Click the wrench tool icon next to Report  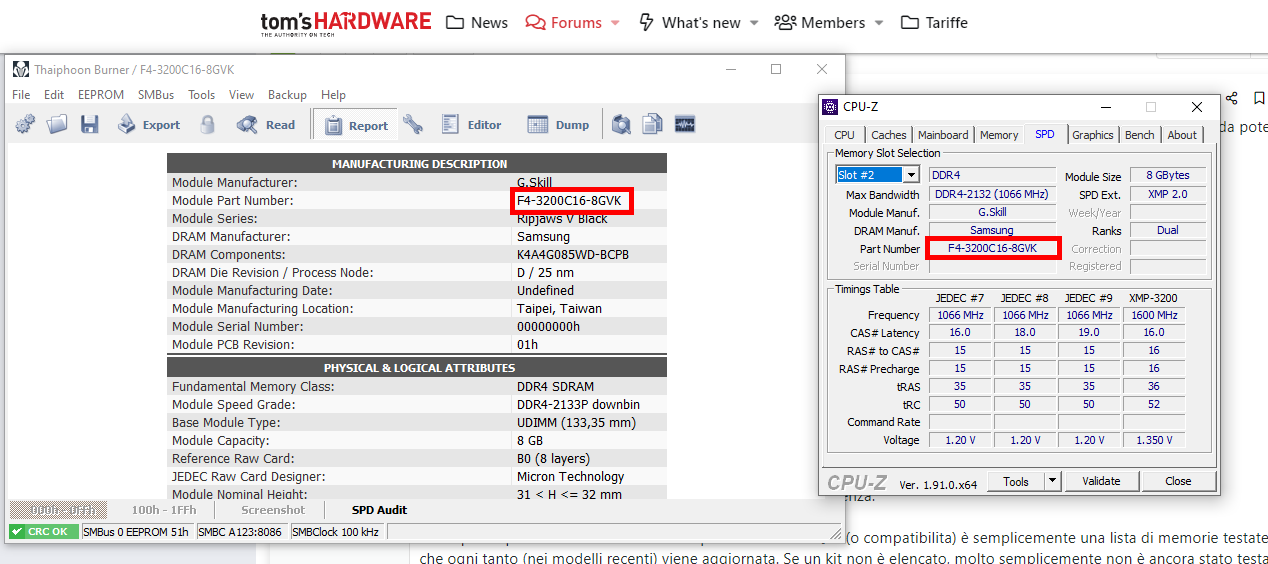[413, 124]
